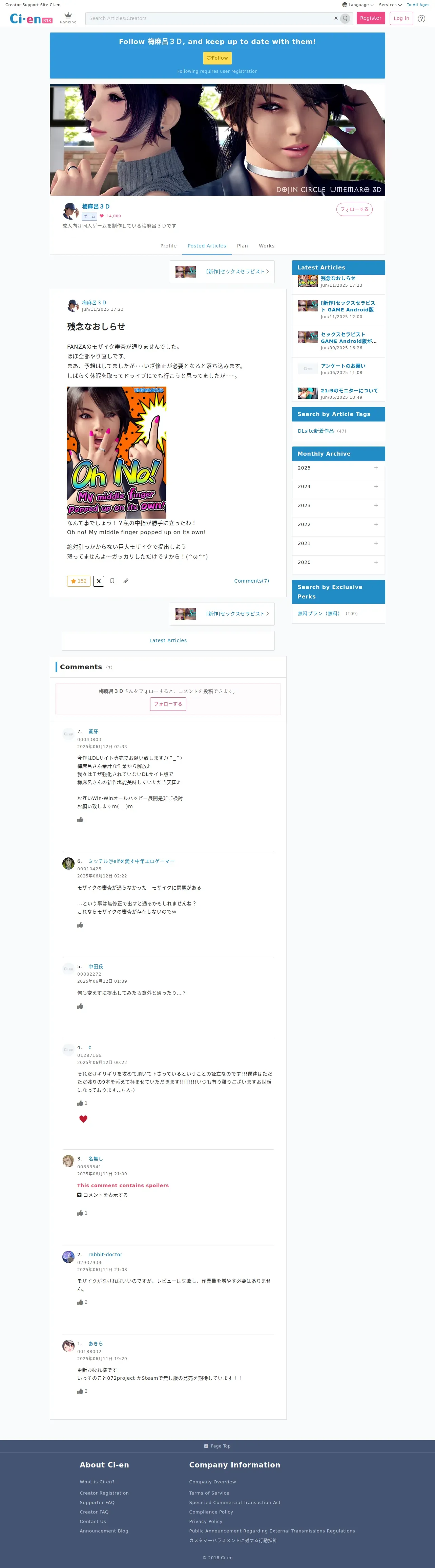Open avatar of commenter あきら
The width and height of the screenshot is (435, 1568).
click(68, 1345)
